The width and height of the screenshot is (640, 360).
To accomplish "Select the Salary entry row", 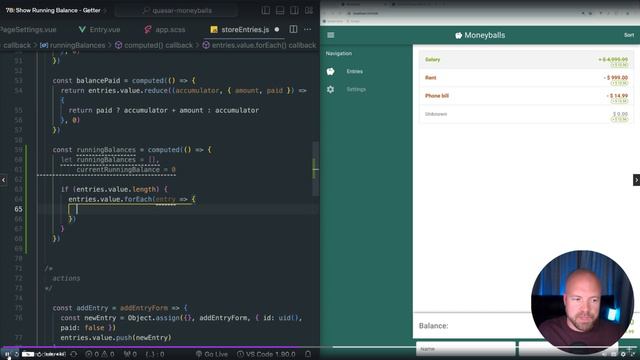I will 526,60.
